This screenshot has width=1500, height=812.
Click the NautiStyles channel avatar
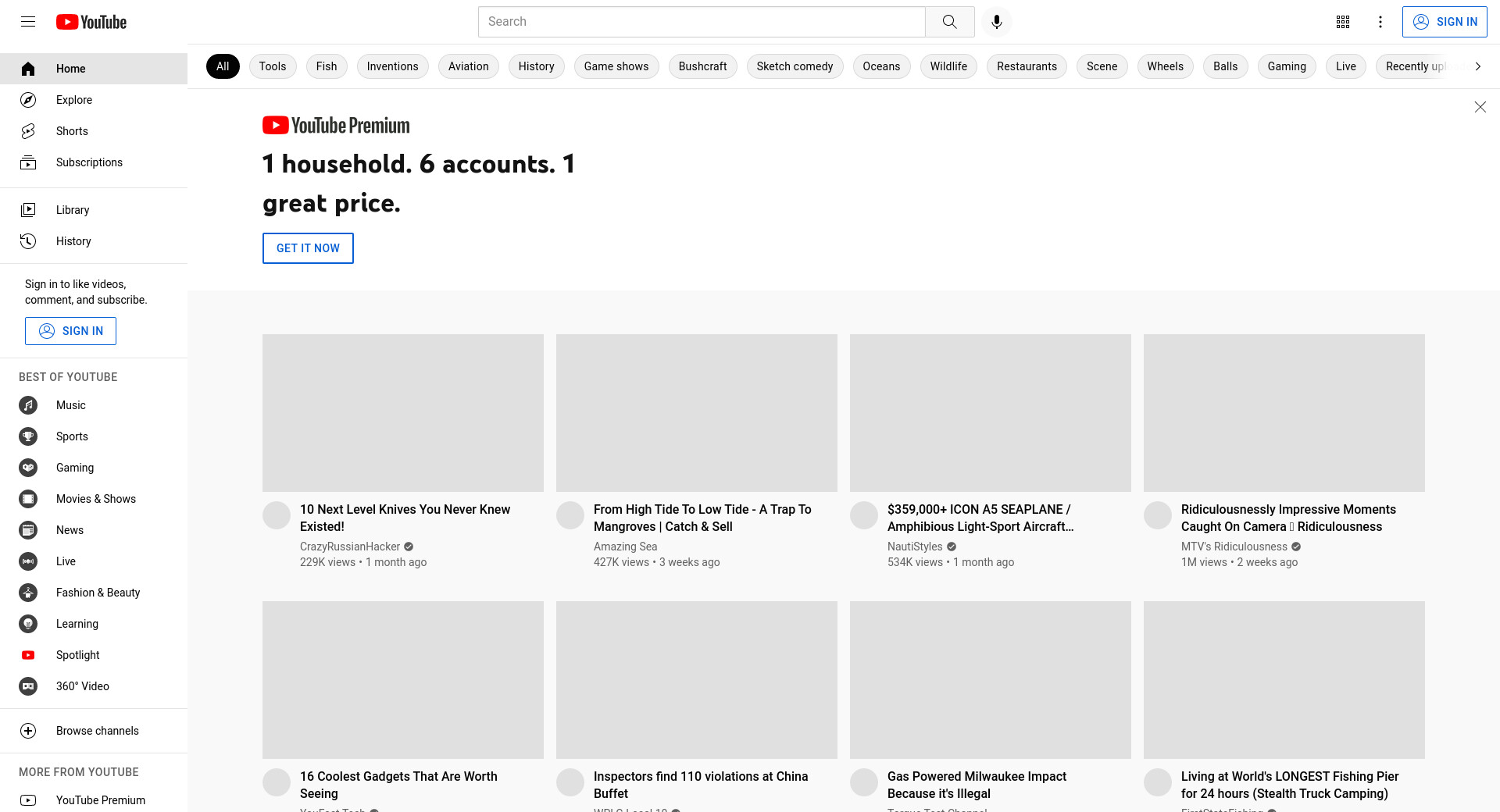pos(864,515)
